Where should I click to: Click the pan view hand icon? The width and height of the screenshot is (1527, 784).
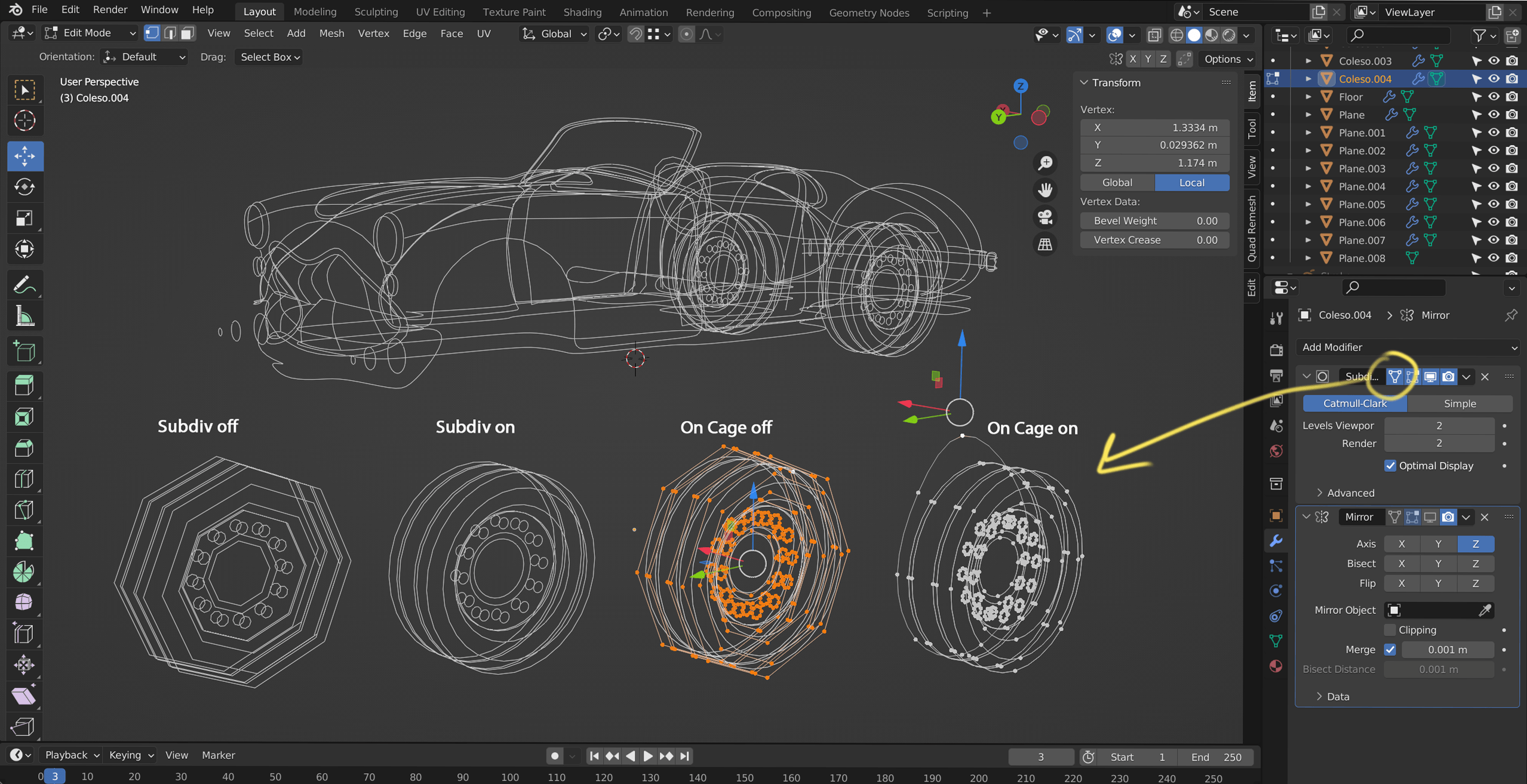[1045, 190]
